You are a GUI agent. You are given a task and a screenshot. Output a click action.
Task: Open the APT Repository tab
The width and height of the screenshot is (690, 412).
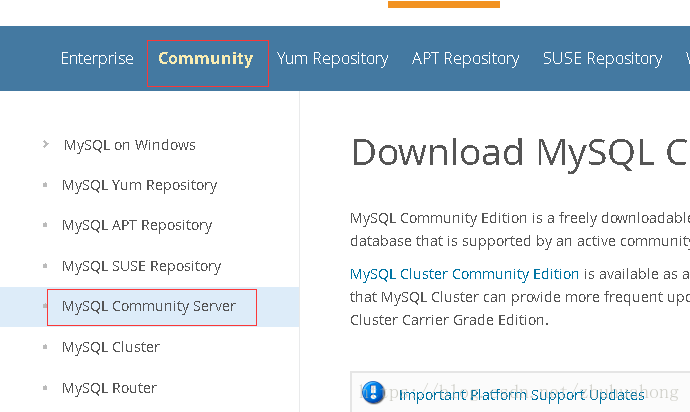pos(466,59)
